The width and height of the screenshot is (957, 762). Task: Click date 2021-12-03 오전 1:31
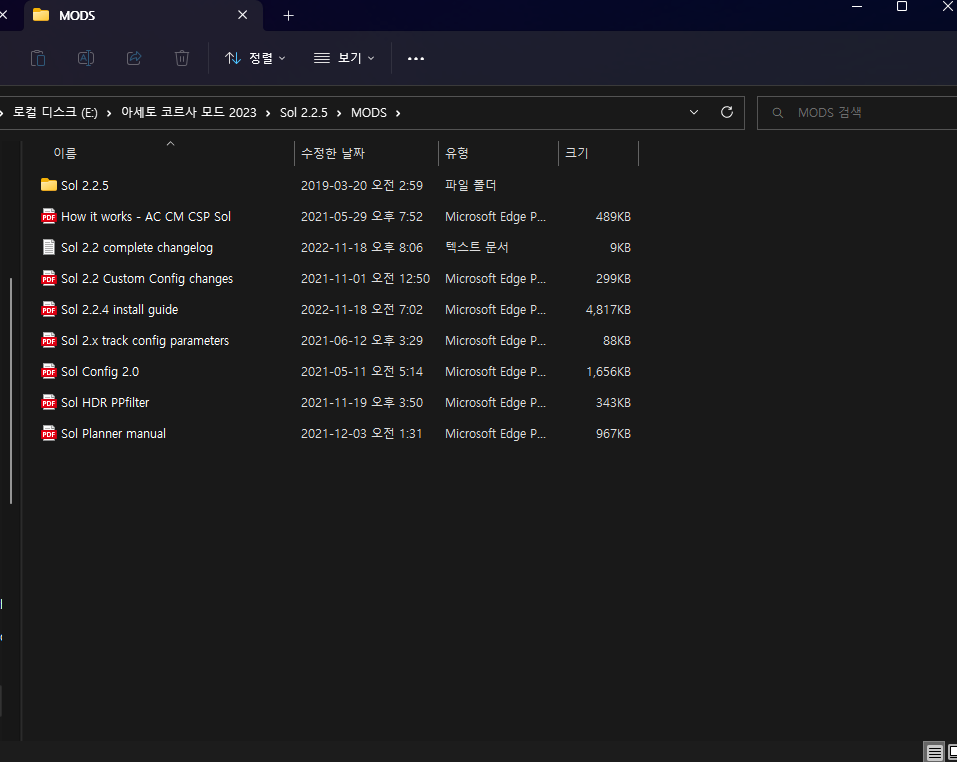point(361,434)
